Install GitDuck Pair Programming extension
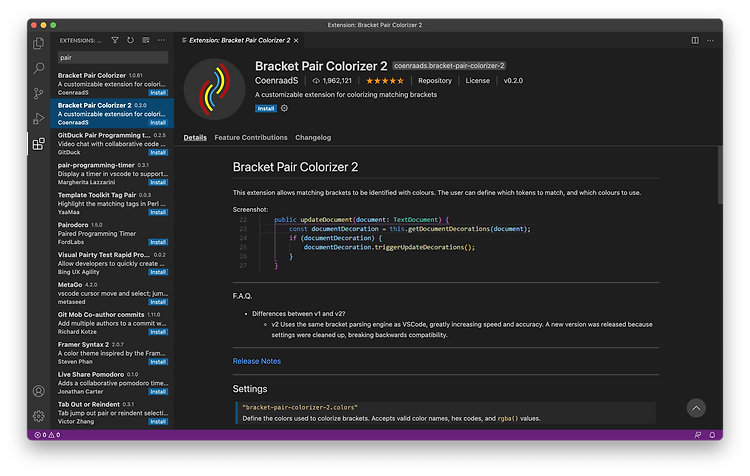The height and width of the screenshot is (476, 750). point(158,153)
